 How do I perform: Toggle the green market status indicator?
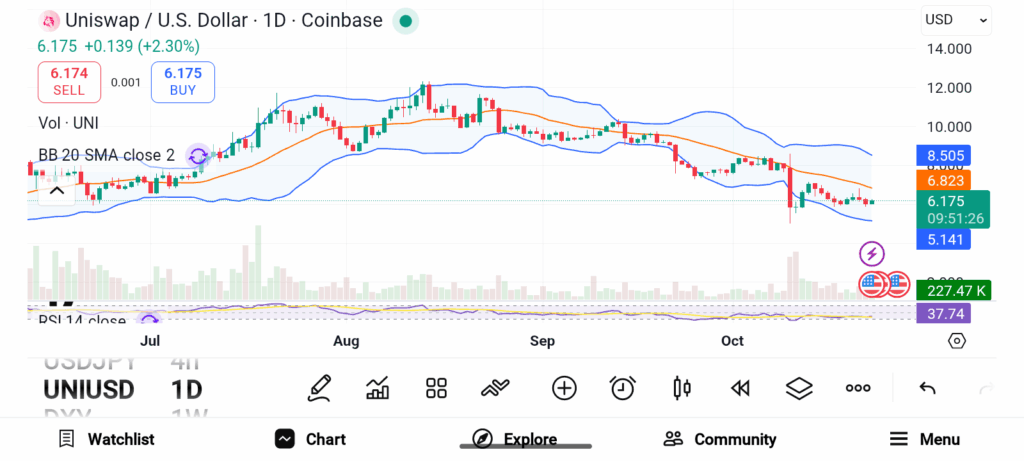[x=404, y=20]
